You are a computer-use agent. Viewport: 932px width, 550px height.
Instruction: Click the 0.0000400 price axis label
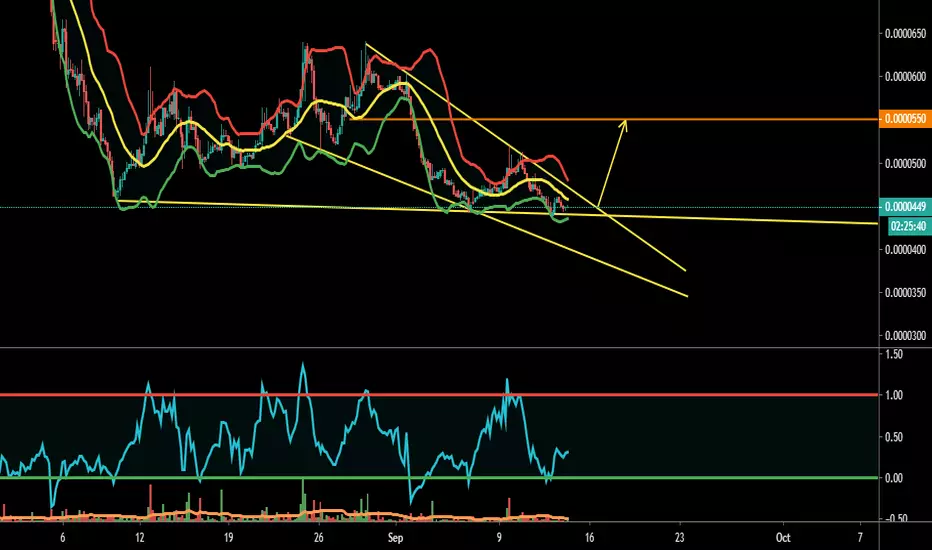pos(905,250)
